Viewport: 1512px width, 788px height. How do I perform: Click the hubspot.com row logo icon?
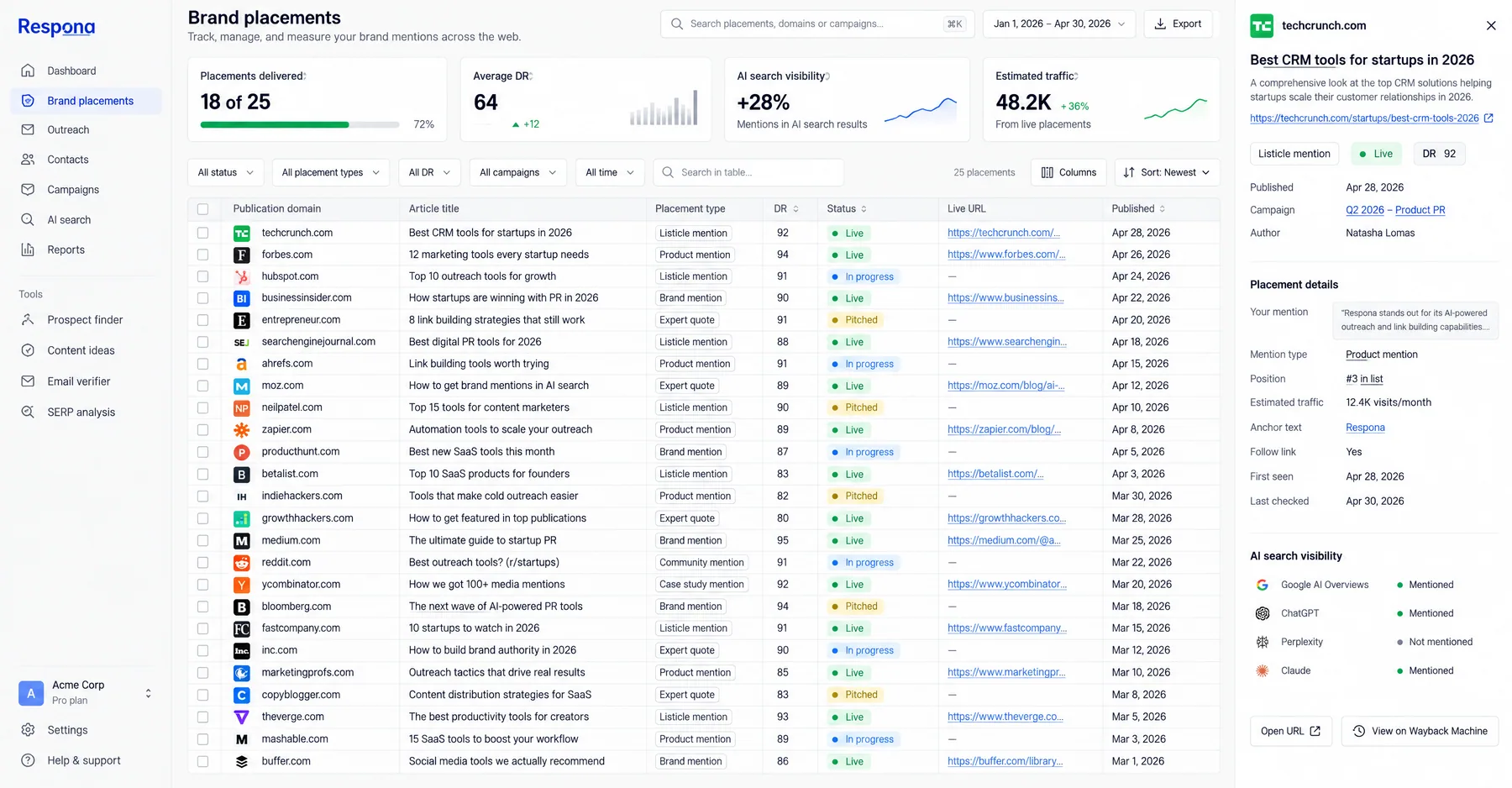pos(241,276)
